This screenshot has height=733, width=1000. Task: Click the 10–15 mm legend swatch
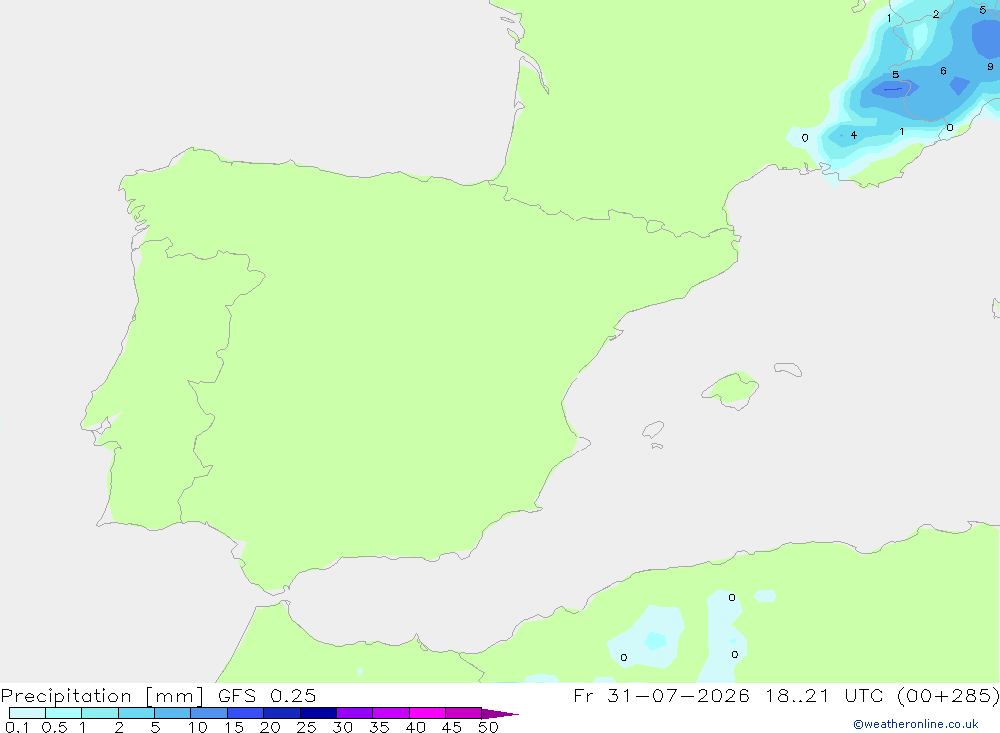209,713
